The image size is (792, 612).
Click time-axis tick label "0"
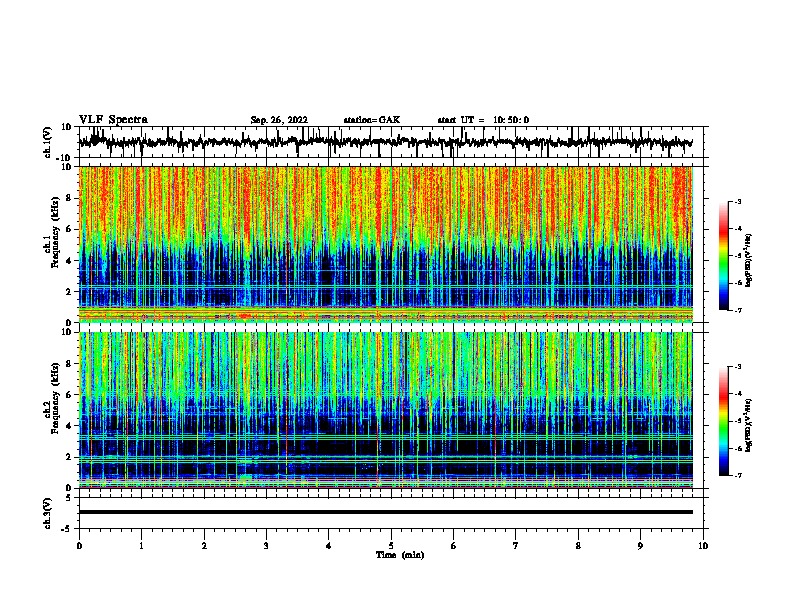click(x=79, y=545)
